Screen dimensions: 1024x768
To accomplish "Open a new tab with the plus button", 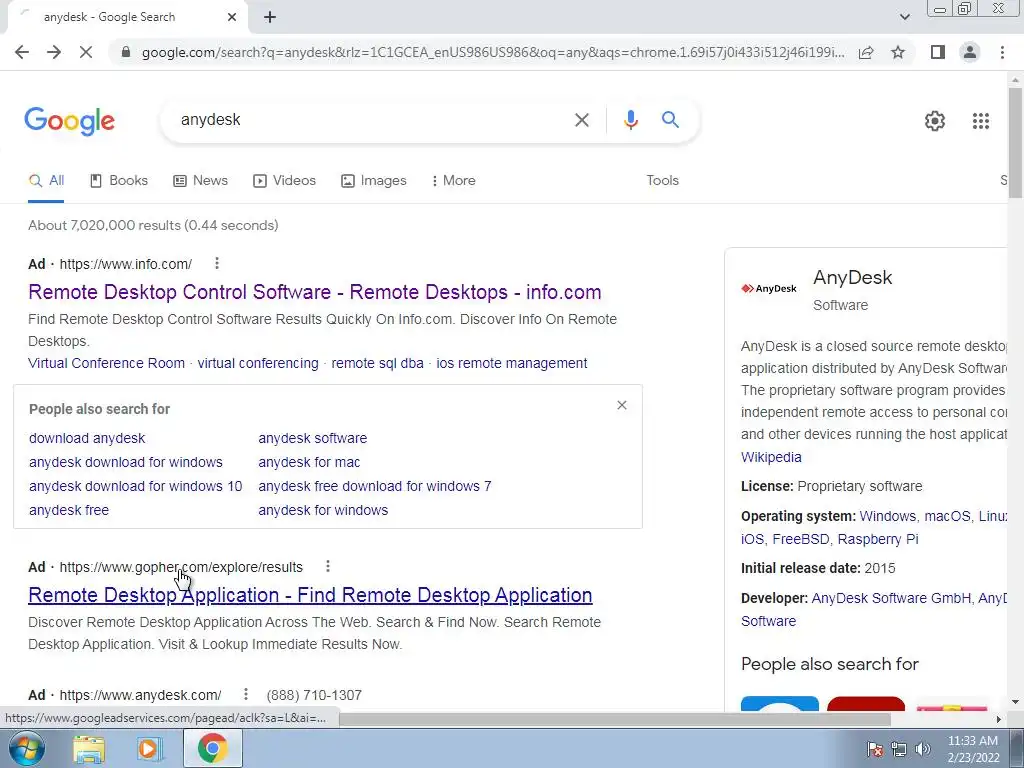I will [x=270, y=17].
